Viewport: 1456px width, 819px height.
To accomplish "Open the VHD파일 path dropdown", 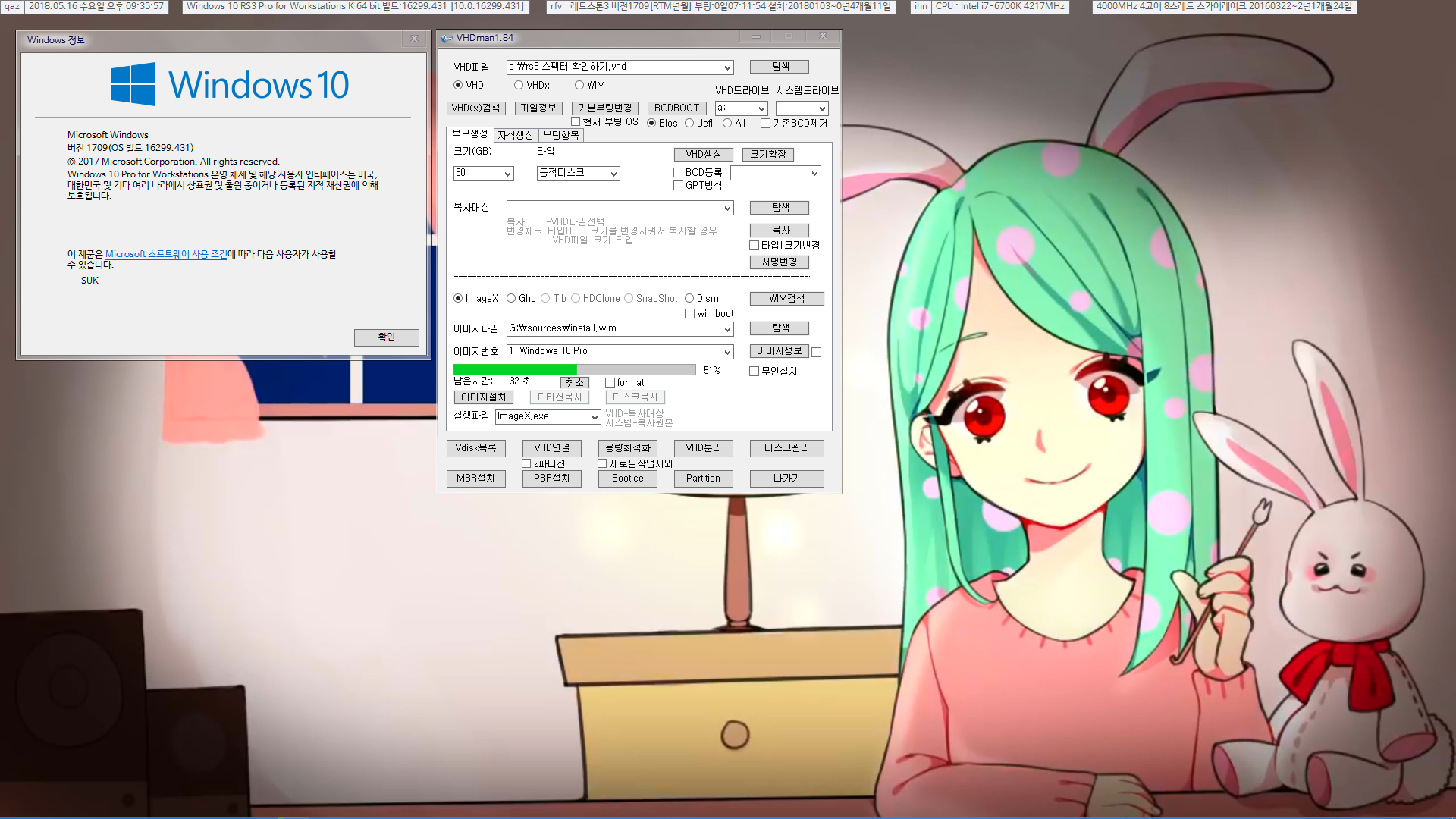I will (727, 67).
